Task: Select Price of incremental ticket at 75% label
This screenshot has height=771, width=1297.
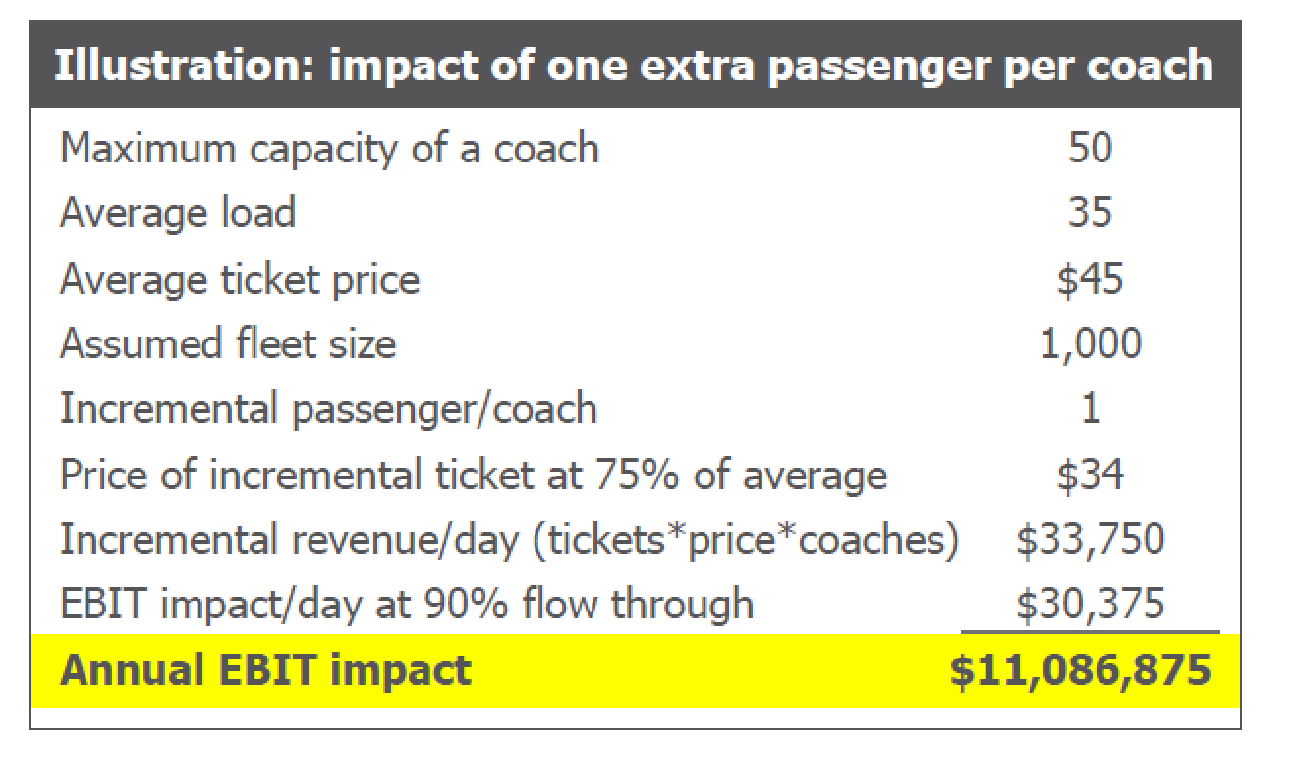Action: coord(473,474)
